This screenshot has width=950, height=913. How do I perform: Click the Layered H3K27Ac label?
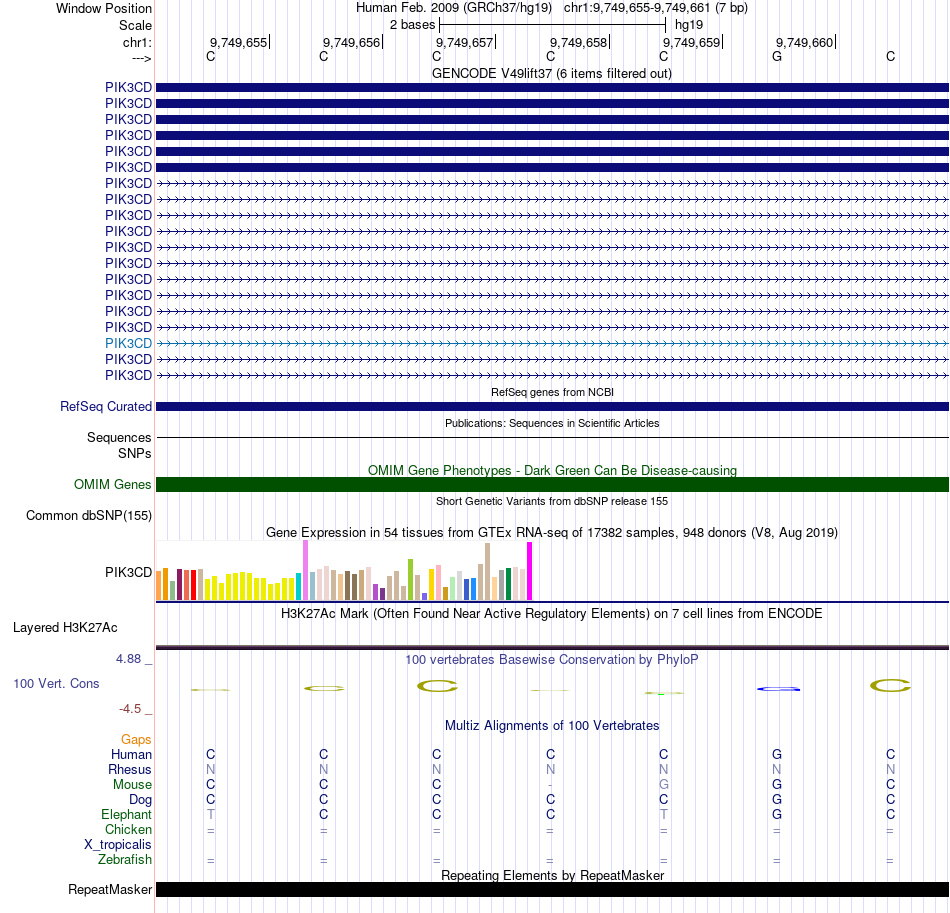pos(65,628)
